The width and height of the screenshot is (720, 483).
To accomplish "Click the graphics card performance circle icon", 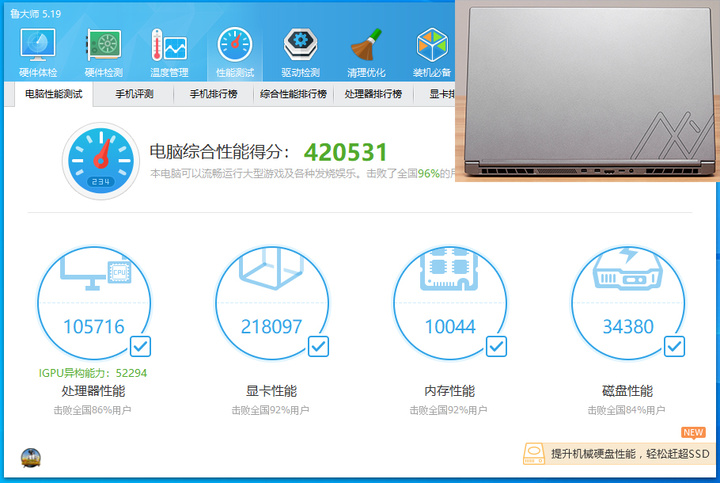I will 272,303.
